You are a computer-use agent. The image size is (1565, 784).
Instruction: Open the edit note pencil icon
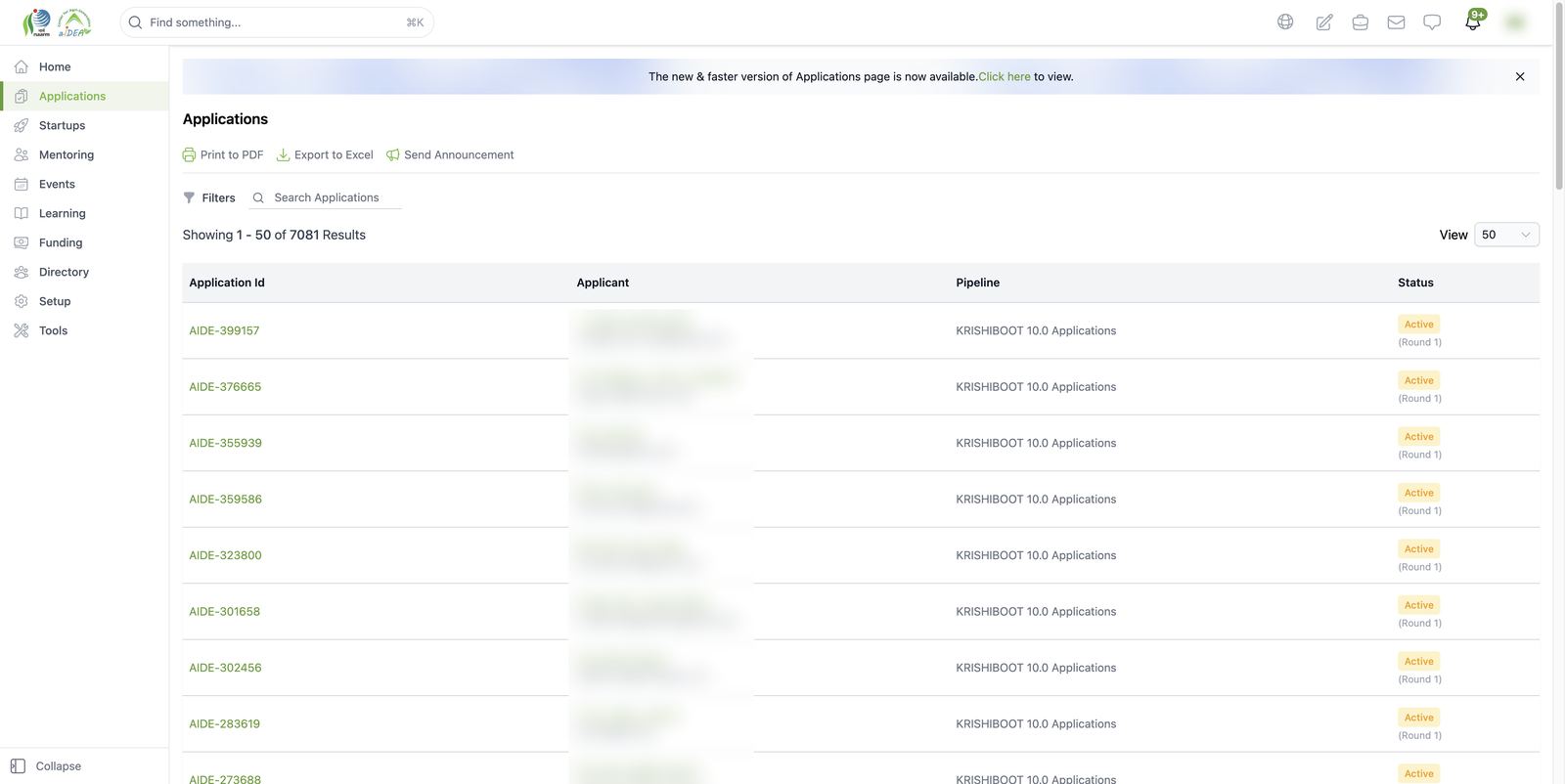1324,22
